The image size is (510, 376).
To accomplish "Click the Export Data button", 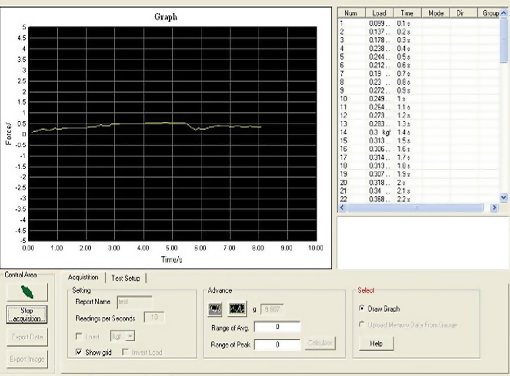I will pyautogui.click(x=27, y=337).
